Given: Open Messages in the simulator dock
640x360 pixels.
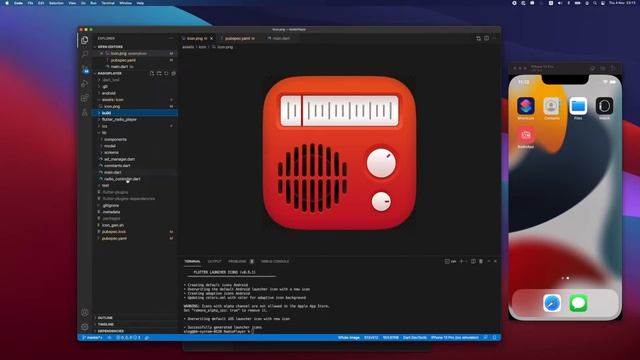Looking at the screenshot, I should pyautogui.click(x=578, y=303).
